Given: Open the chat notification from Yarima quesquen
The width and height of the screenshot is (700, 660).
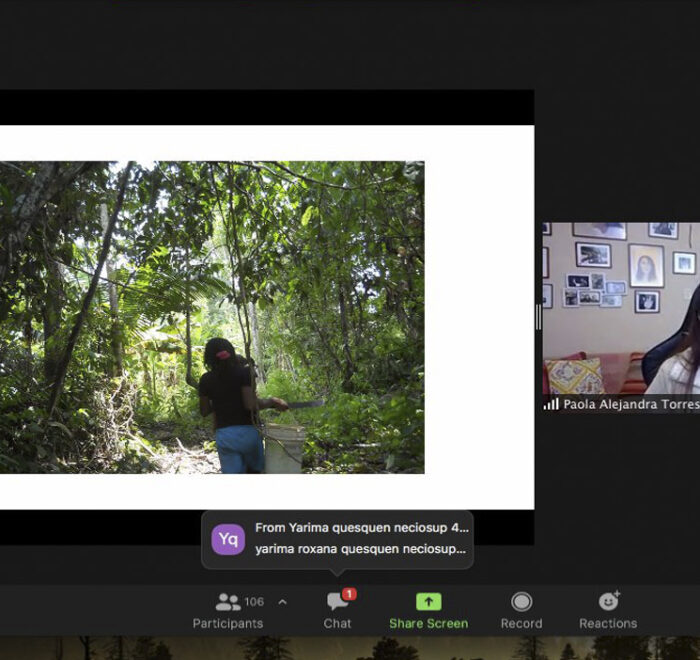Looking at the screenshot, I should pos(338,539).
